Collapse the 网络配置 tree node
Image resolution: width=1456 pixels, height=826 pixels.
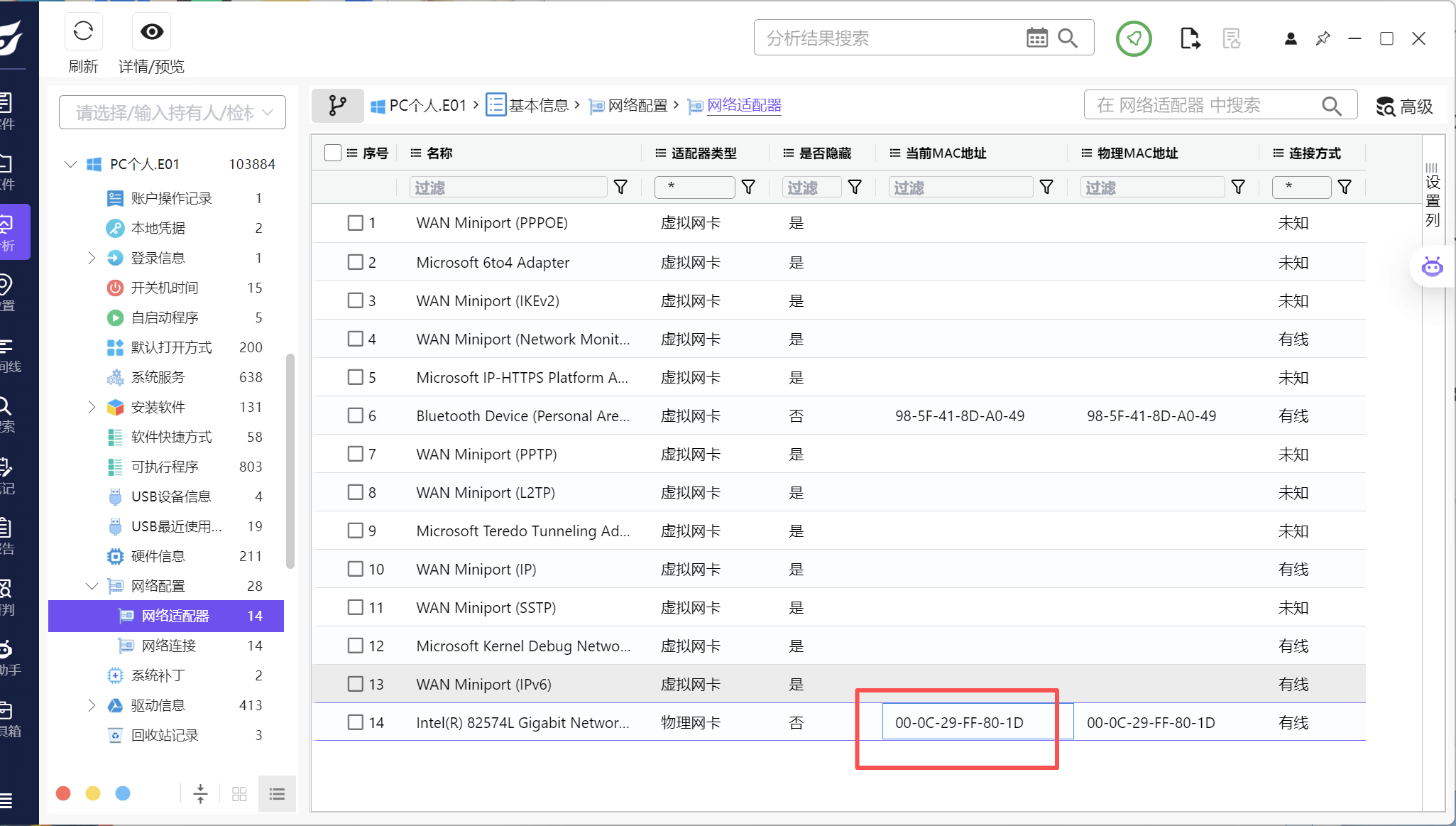tap(92, 586)
